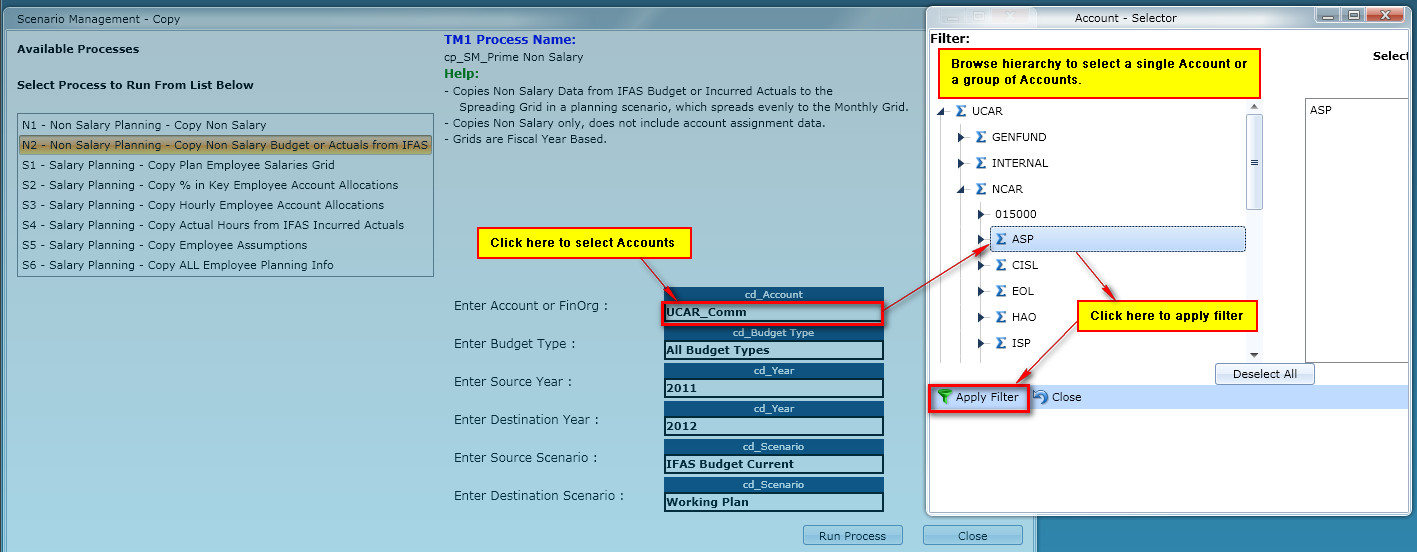The height and width of the screenshot is (552, 1417).
Task: Minimize the Account Selector window
Action: (1328, 15)
